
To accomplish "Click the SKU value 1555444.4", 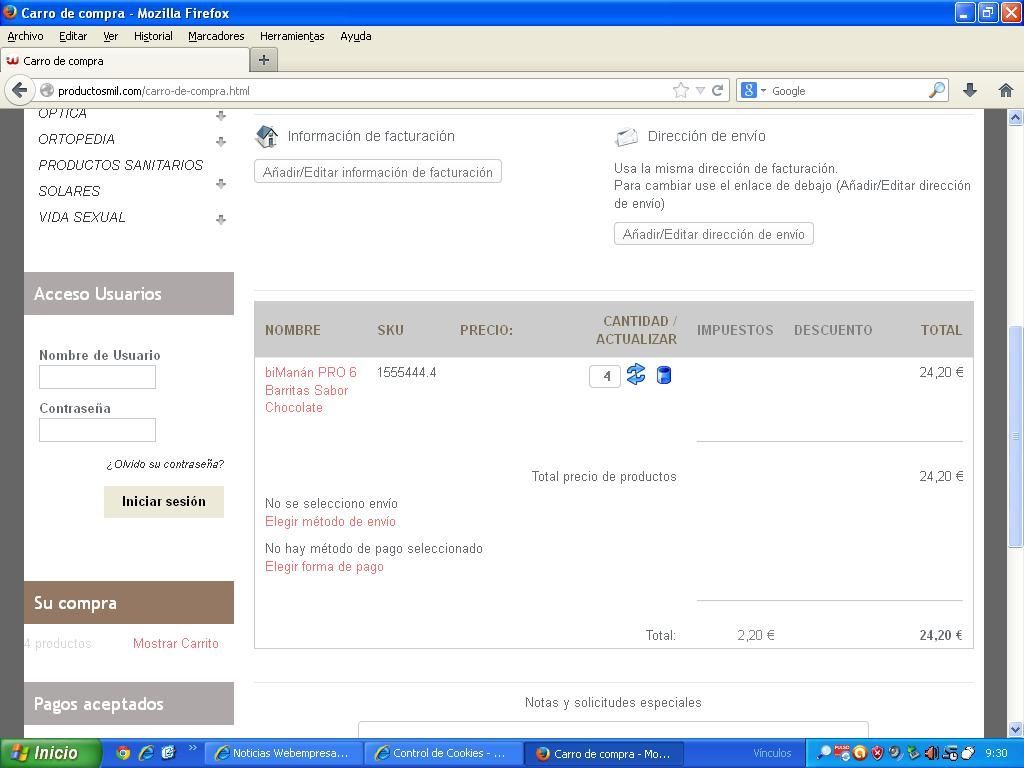I will point(406,372).
